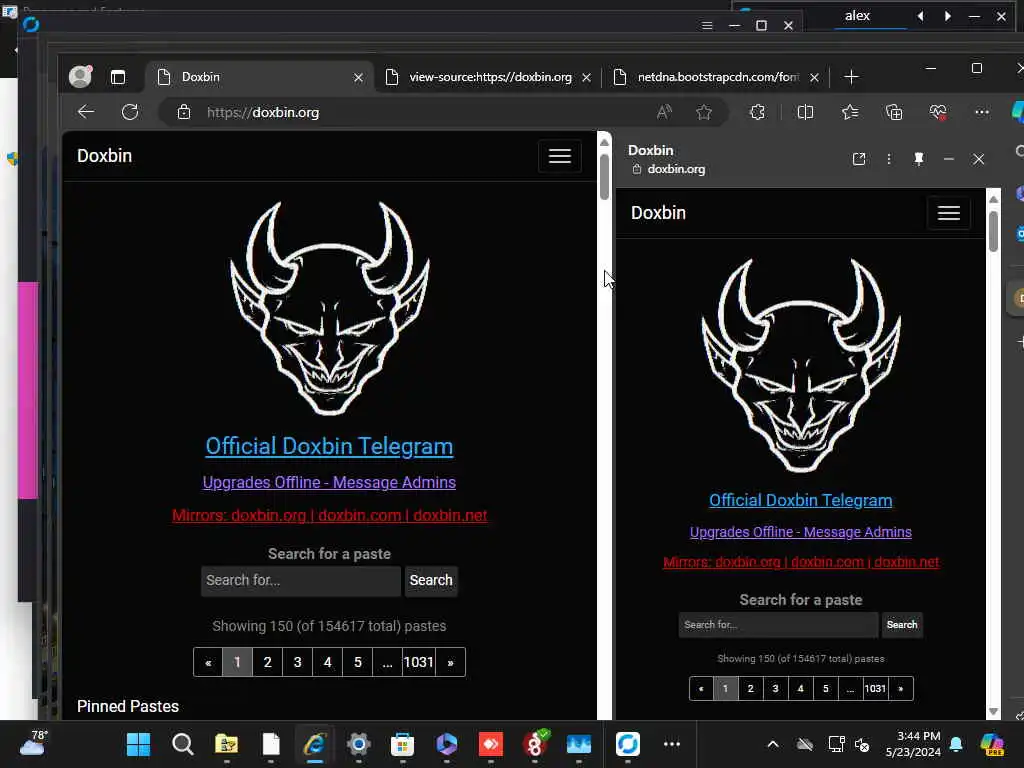The height and width of the screenshot is (768, 1024).
Task: Close the netdna.bootstrapcdn.com tab
Action: tap(814, 78)
